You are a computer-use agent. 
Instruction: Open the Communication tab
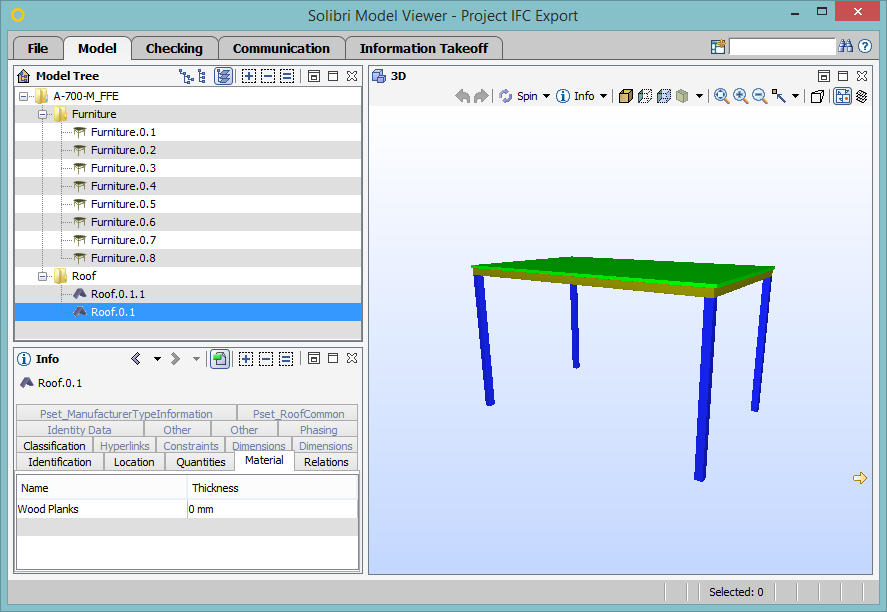(x=281, y=48)
